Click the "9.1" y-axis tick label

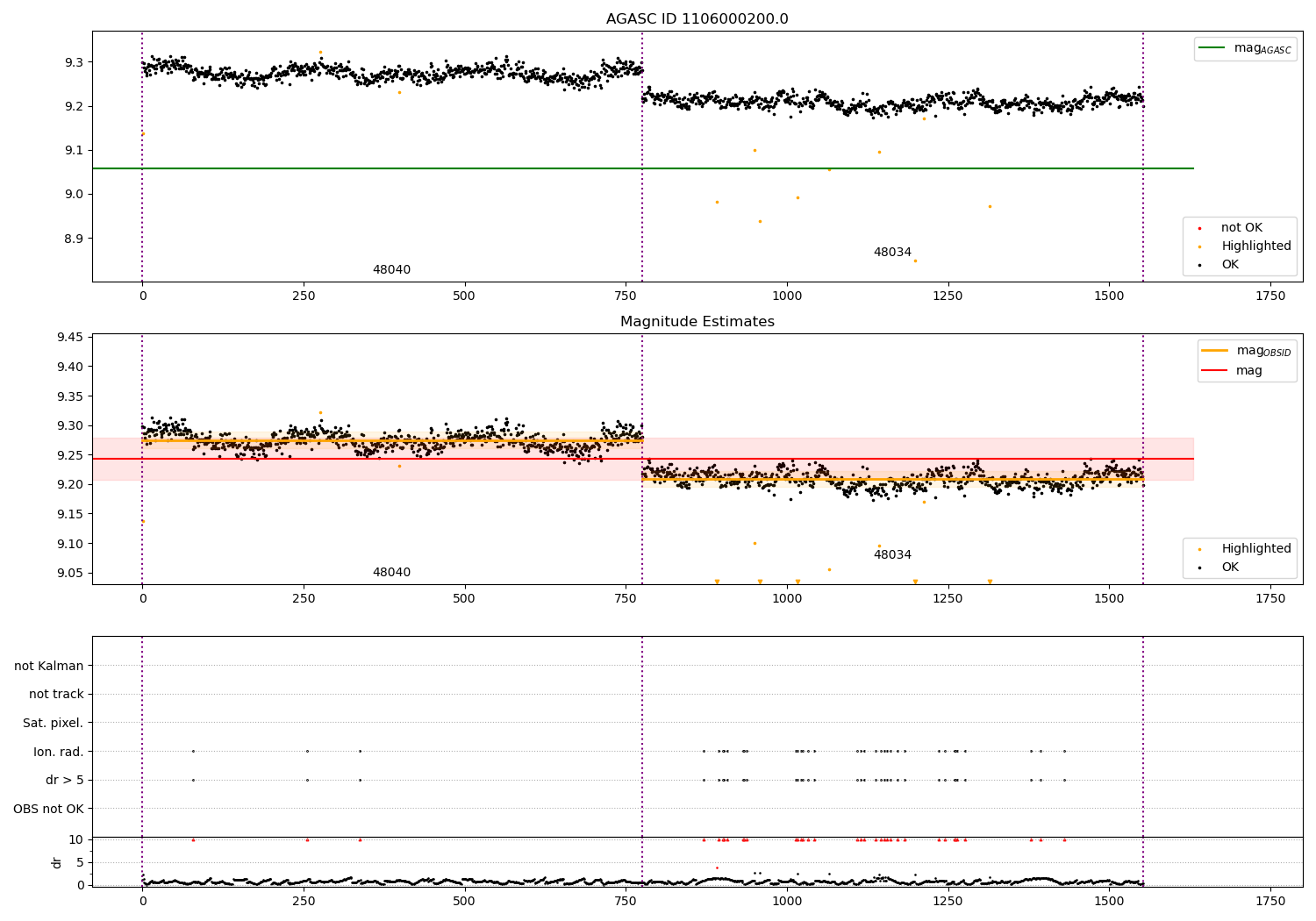[73, 151]
